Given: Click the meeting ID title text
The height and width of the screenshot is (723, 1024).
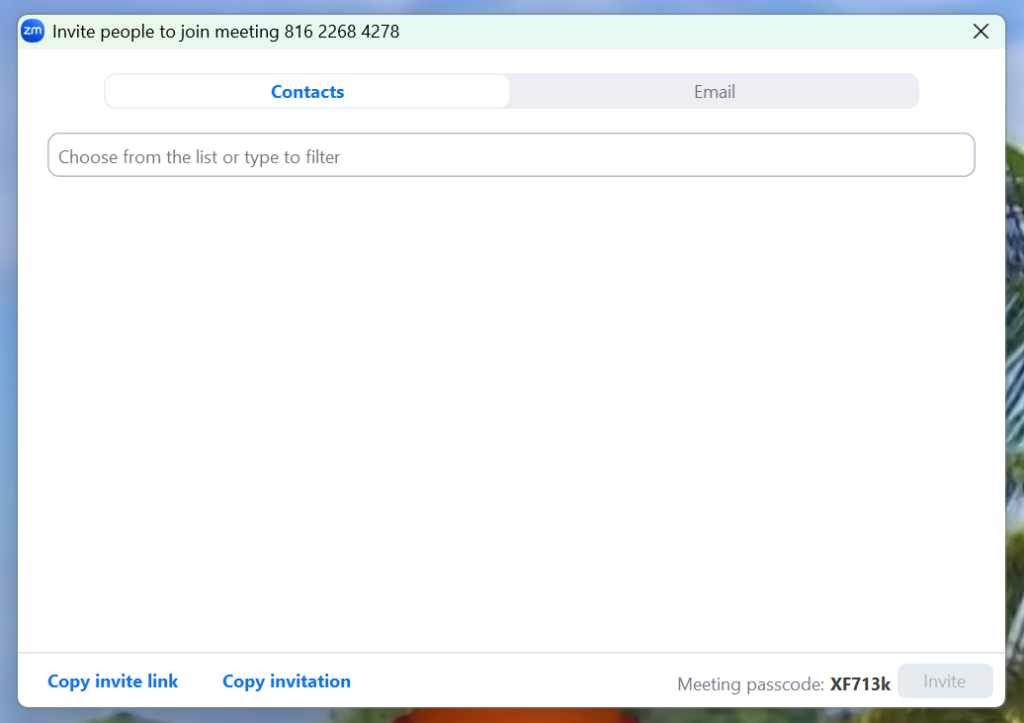Looking at the screenshot, I should tap(225, 31).
